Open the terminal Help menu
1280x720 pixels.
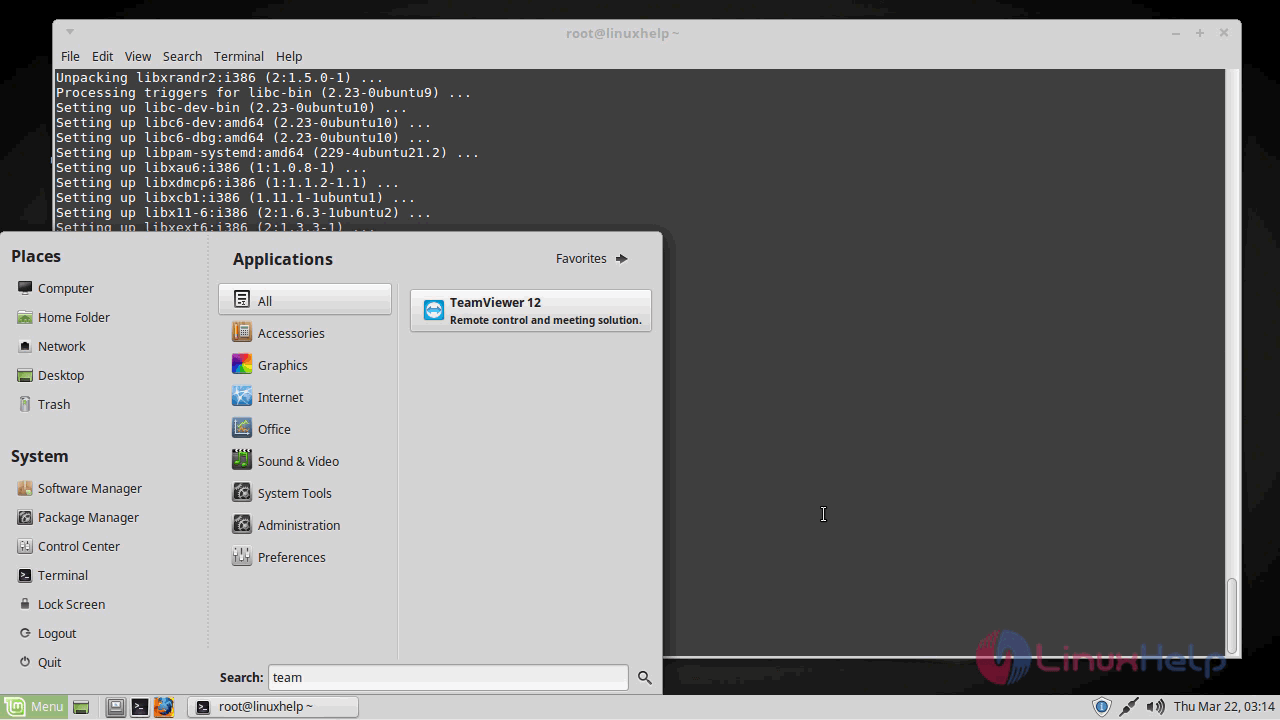click(x=289, y=56)
